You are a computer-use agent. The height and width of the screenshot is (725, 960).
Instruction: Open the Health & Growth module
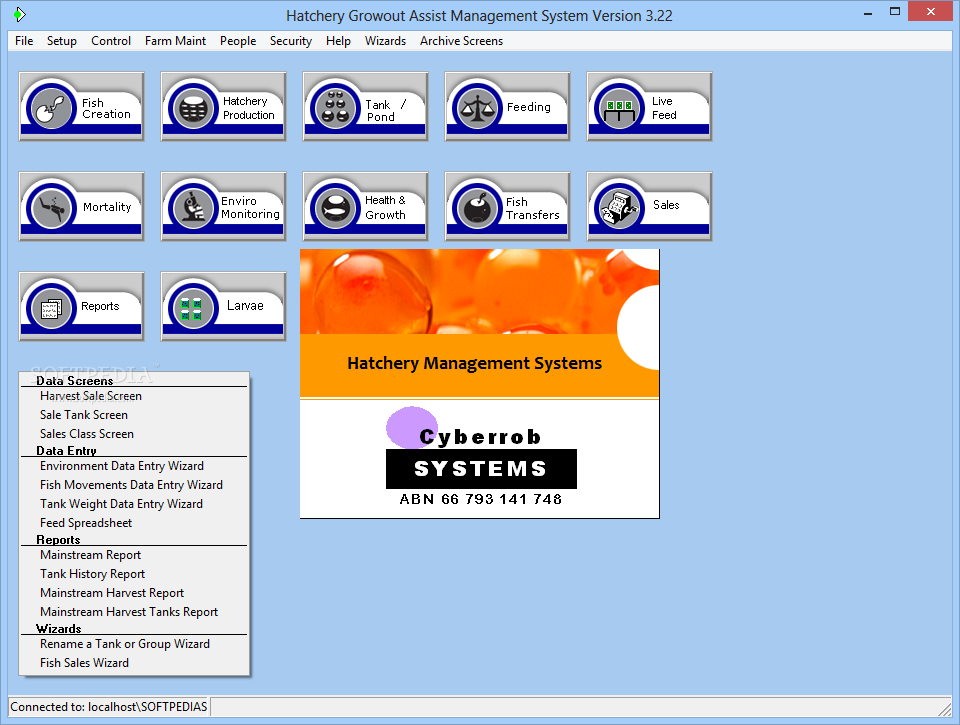(x=366, y=206)
